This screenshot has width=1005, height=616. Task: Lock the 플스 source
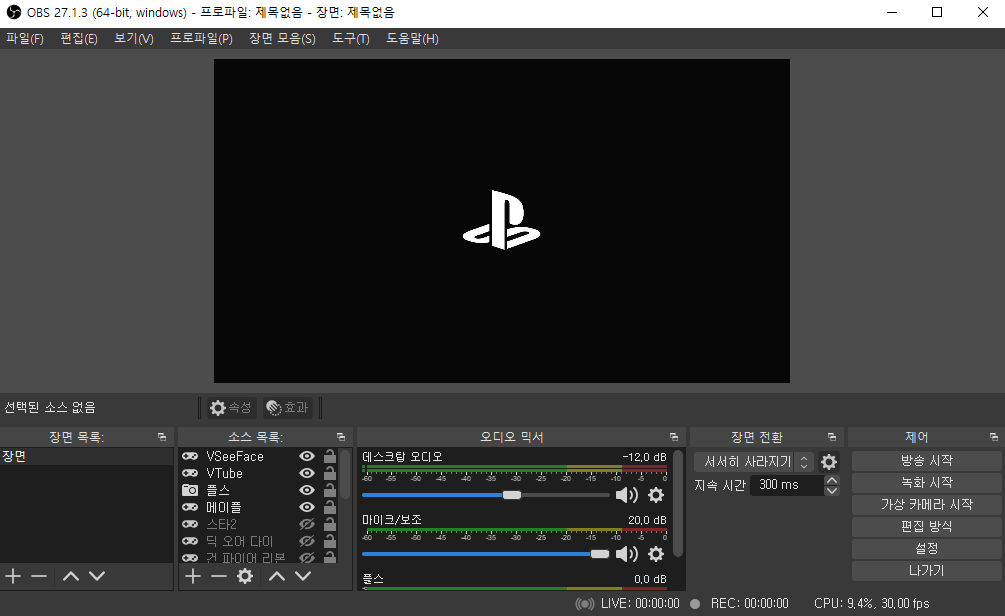pyautogui.click(x=329, y=490)
